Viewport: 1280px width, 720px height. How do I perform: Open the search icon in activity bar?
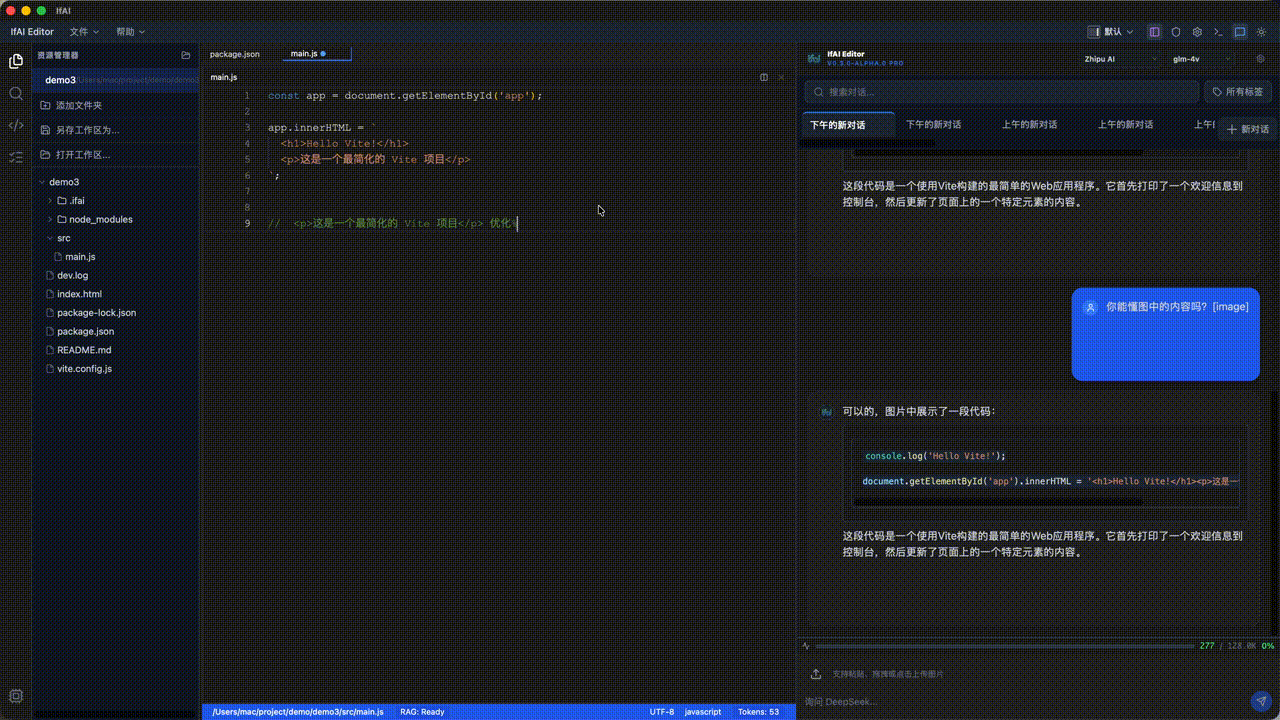(16, 93)
